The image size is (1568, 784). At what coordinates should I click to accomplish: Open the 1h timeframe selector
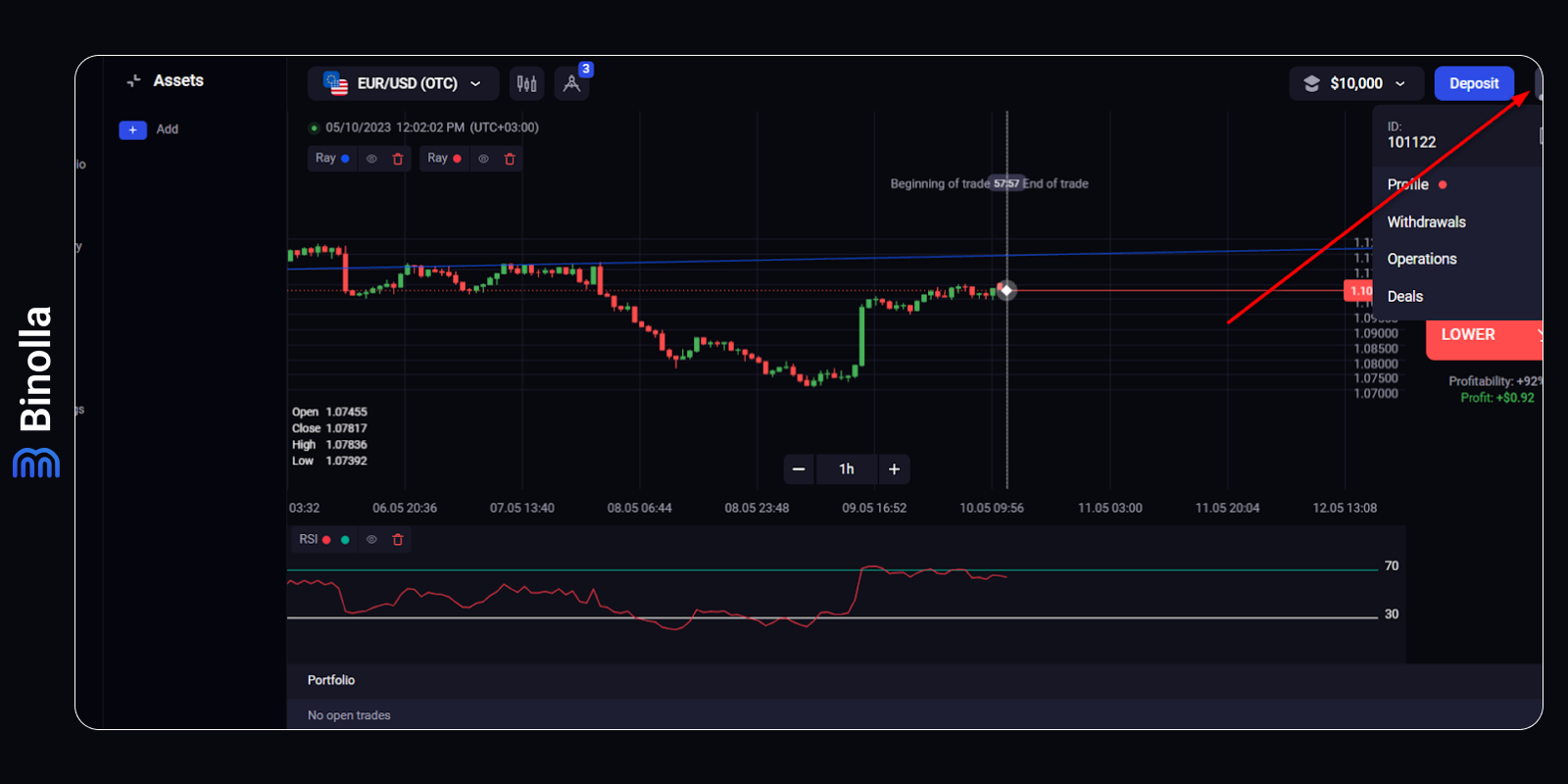(x=847, y=469)
